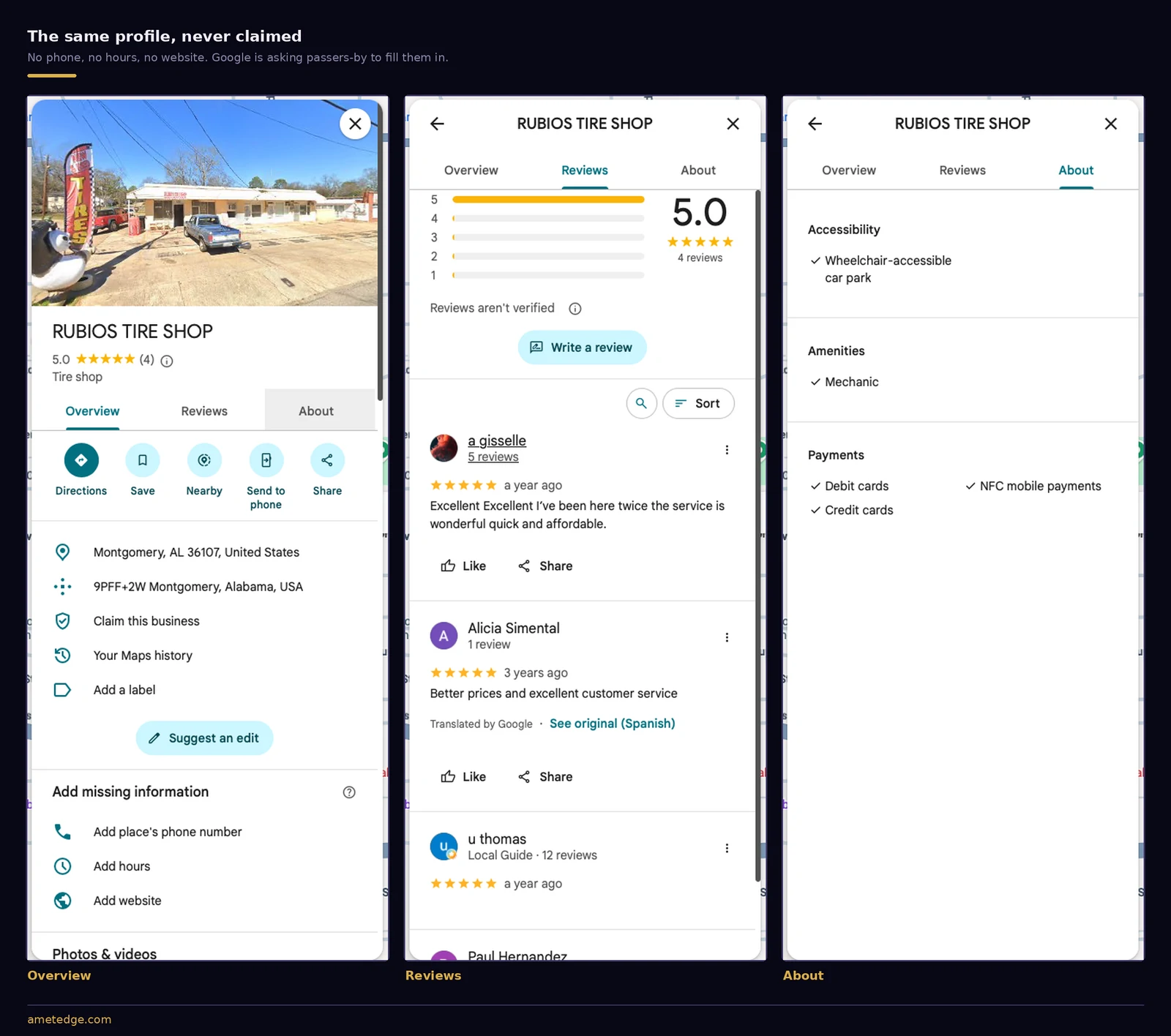The image size is (1171, 1036).
Task: Go back using arrow in the About panel
Action: coord(815,124)
